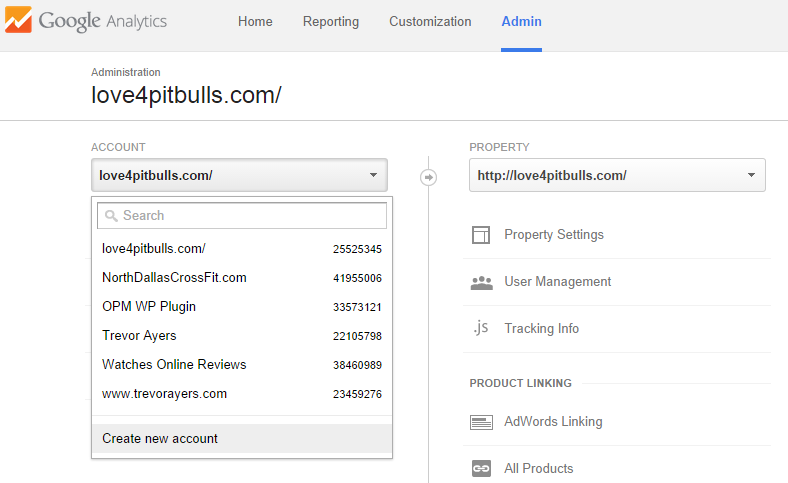
Task: Click the magnifier icon in the search box
Action: point(111,216)
